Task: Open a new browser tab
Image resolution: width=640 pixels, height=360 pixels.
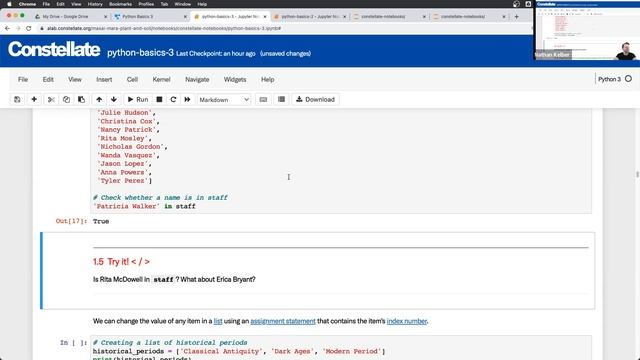Action: 516,16
